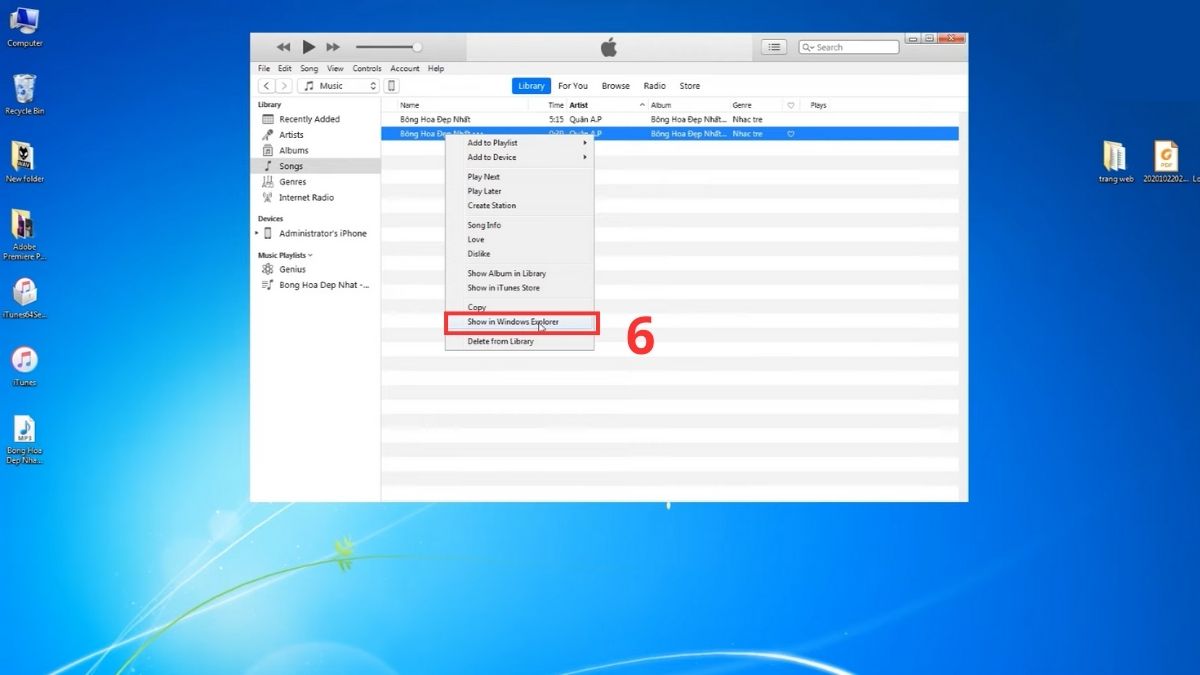Open the File menu
The height and width of the screenshot is (675, 1200).
[x=264, y=69]
